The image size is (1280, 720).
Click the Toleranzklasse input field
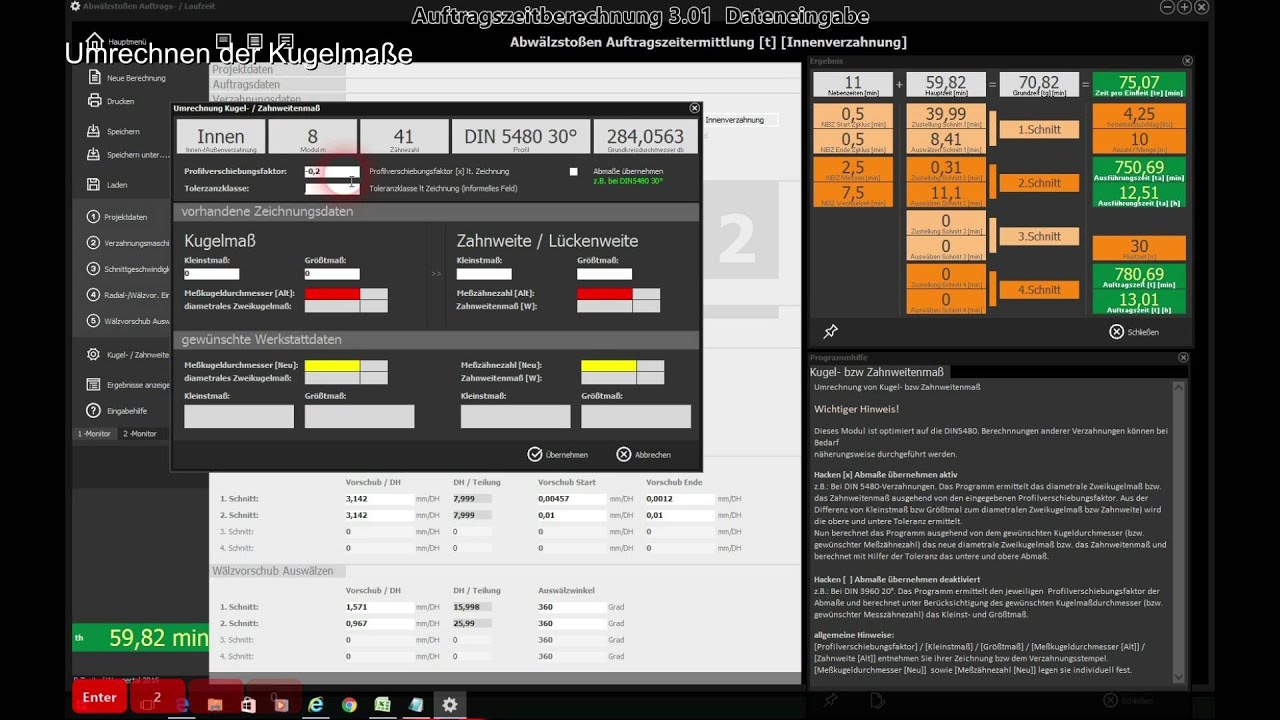[331, 188]
